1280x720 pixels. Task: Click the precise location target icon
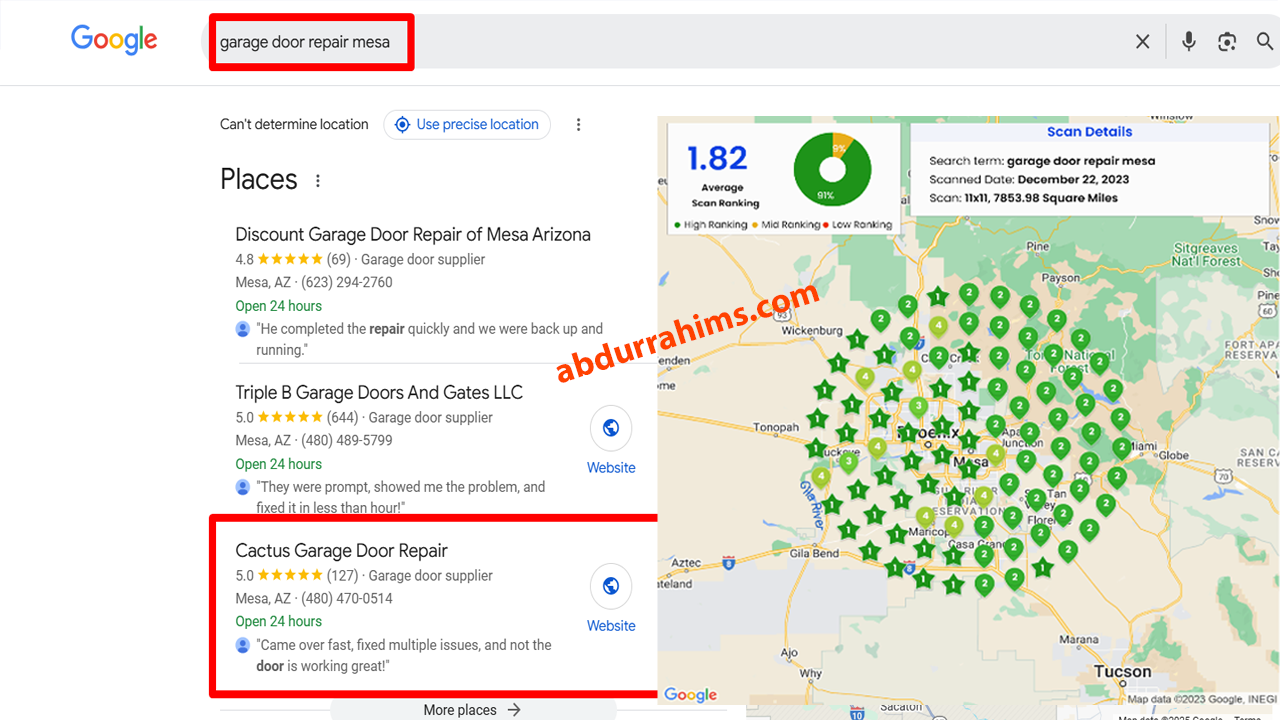click(x=402, y=125)
